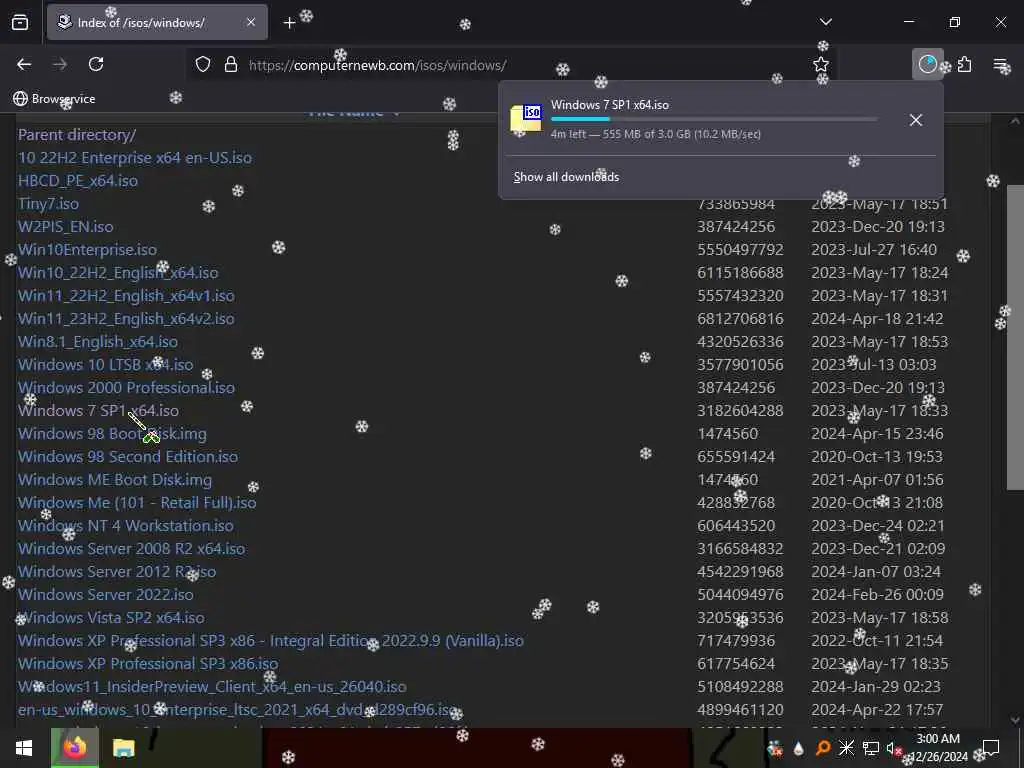Image resolution: width=1024 pixels, height=768 pixels.
Task: Click the page vertical scrollbar thumb
Action: (x=1015, y=336)
